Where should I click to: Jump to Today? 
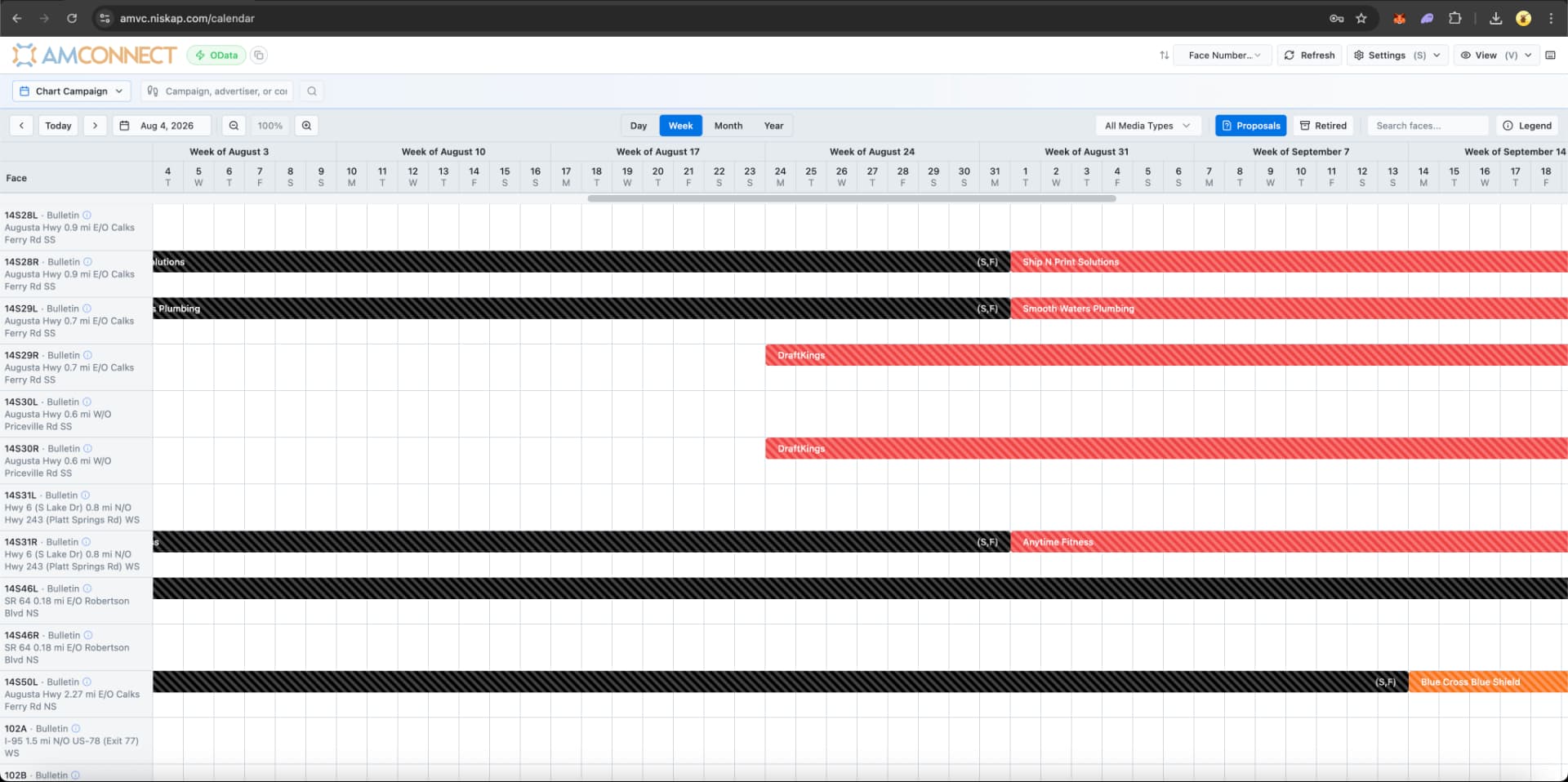click(x=58, y=126)
